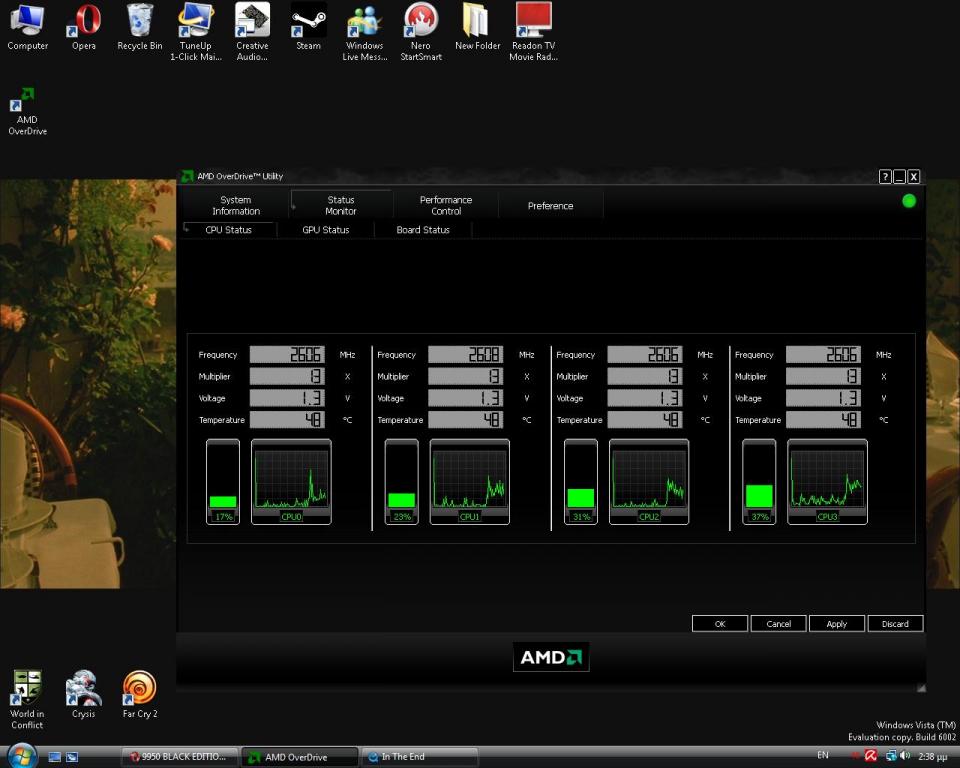Click the network tray icon
This screenshot has width=960, height=768.
click(x=891, y=756)
